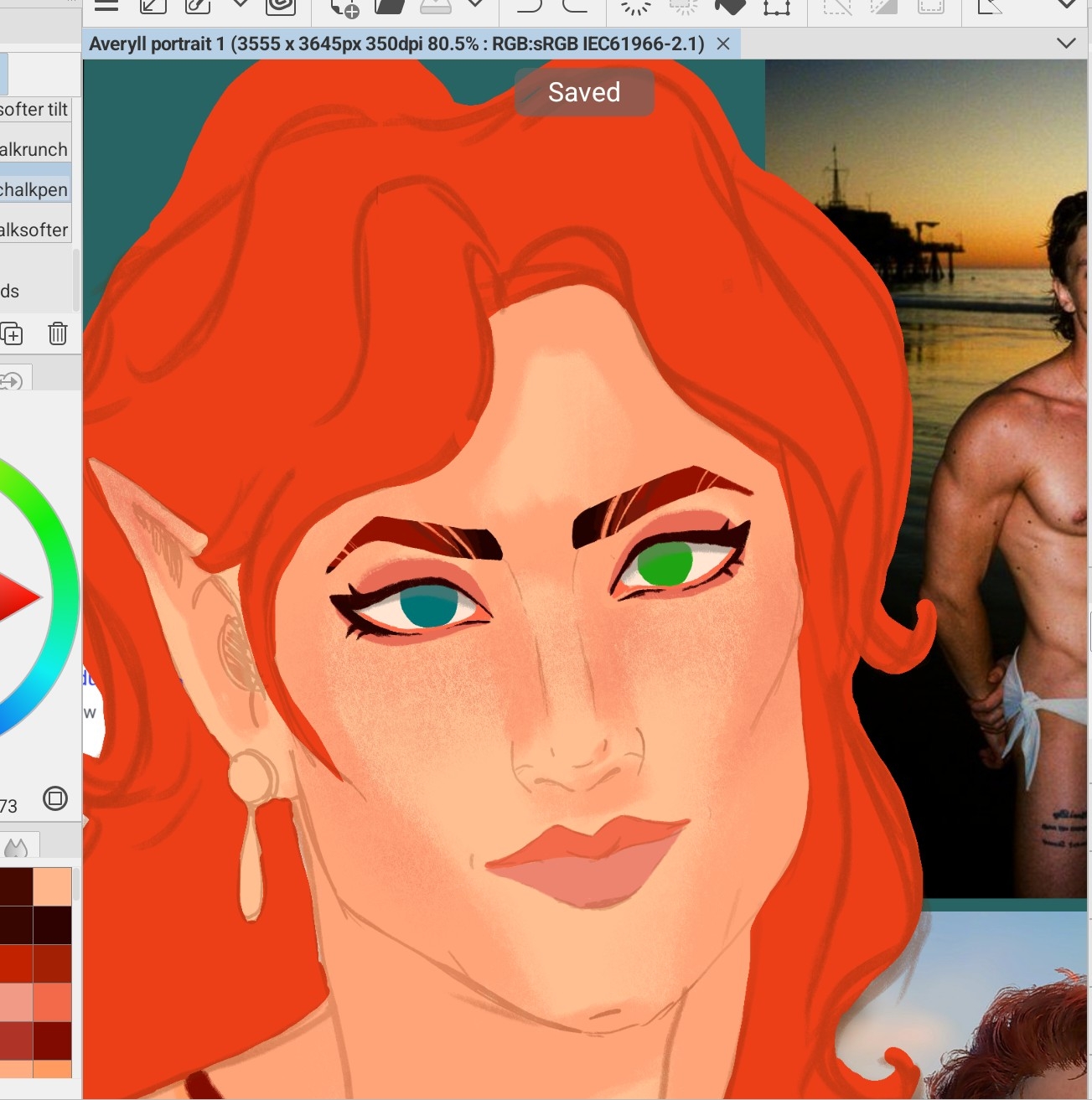
Task: Select the chalkpen brush
Action: (34, 189)
